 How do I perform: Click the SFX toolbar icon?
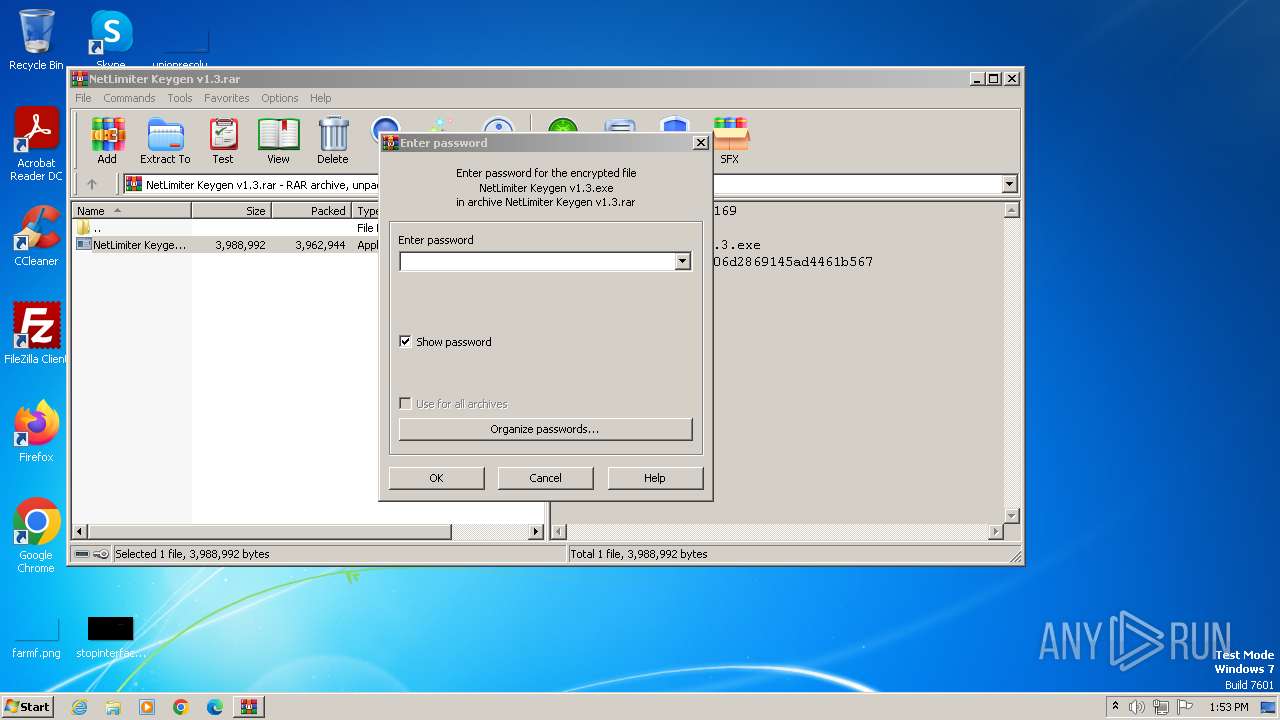pos(730,141)
